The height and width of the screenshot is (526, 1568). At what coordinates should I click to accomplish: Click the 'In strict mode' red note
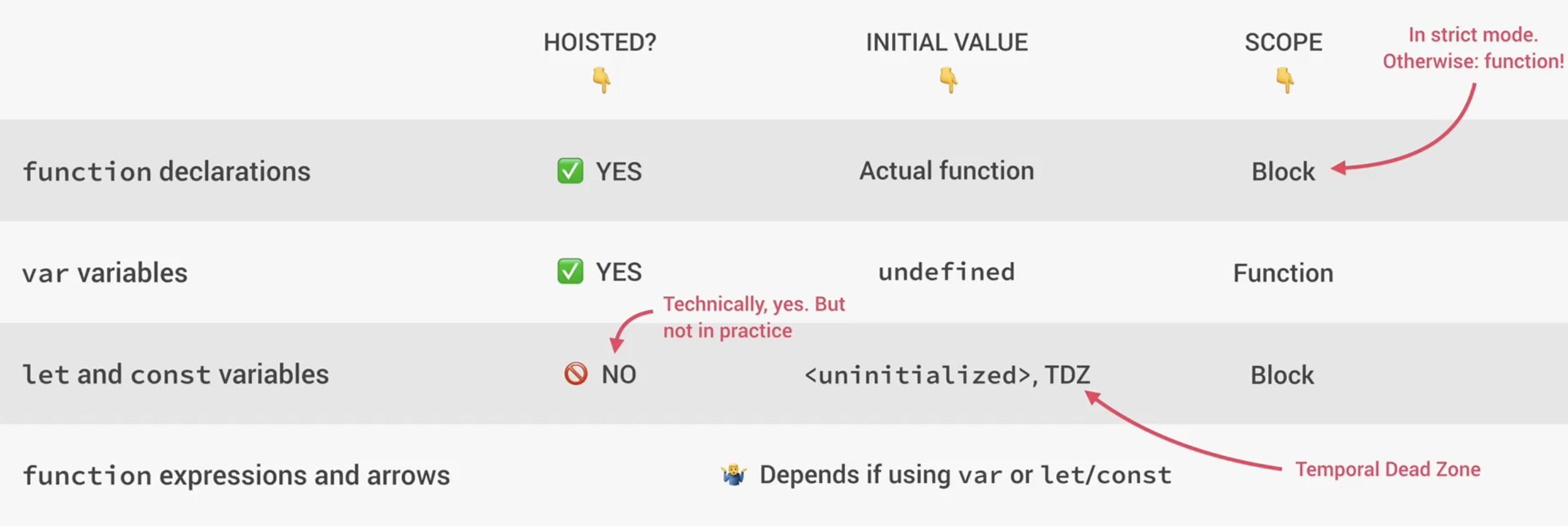coord(1473,48)
